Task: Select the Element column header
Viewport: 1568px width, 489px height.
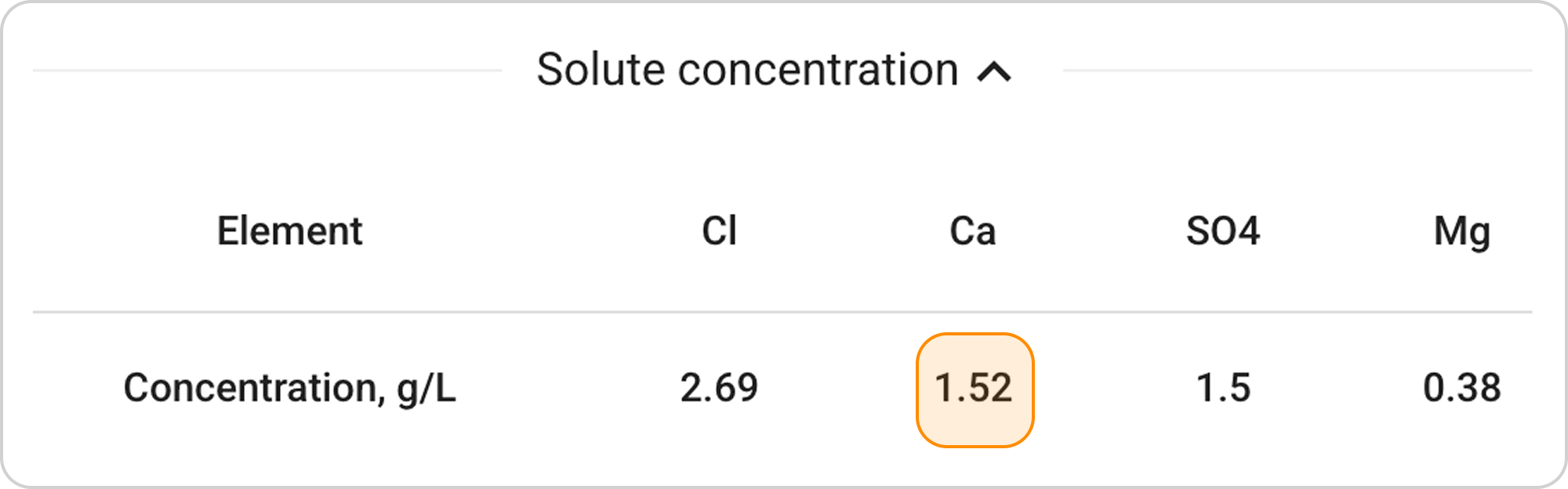Action: pos(289,231)
